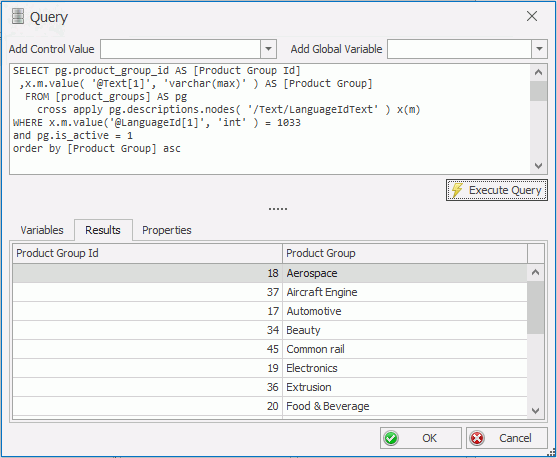
Task: Close the Query dialog window
Action: pos(532,16)
